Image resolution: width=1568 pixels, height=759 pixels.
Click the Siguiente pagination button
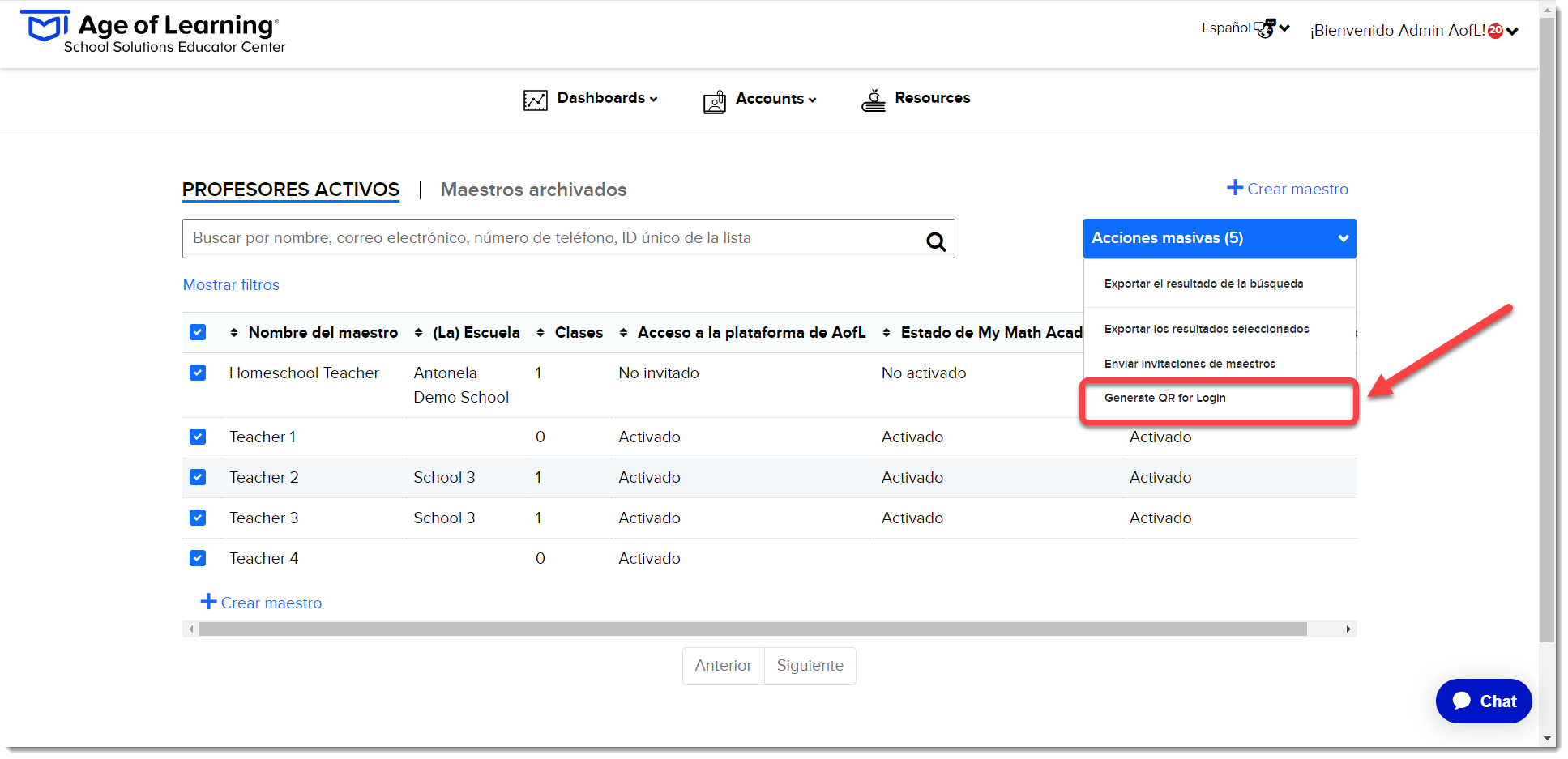(x=810, y=666)
